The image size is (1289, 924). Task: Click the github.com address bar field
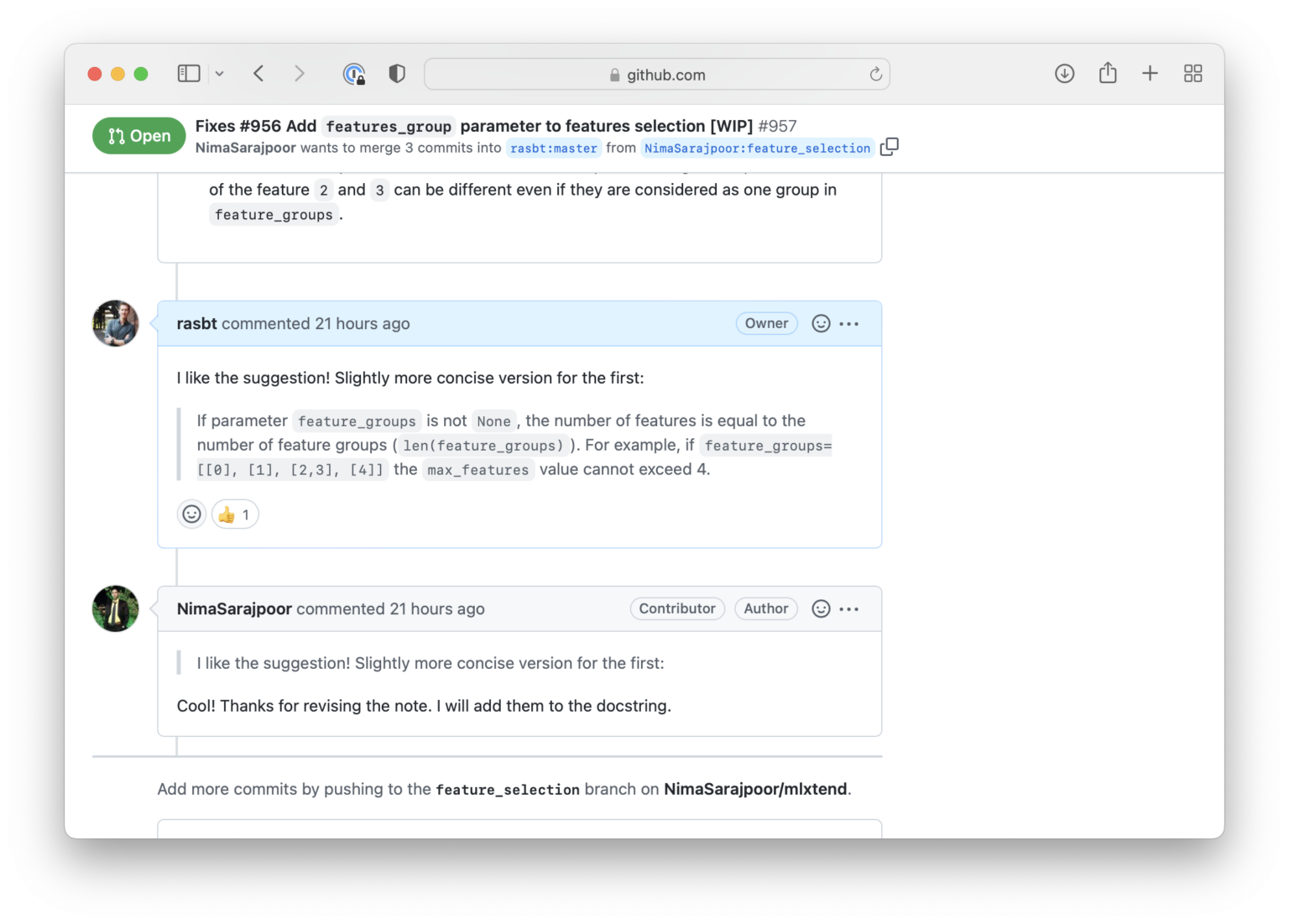point(657,74)
